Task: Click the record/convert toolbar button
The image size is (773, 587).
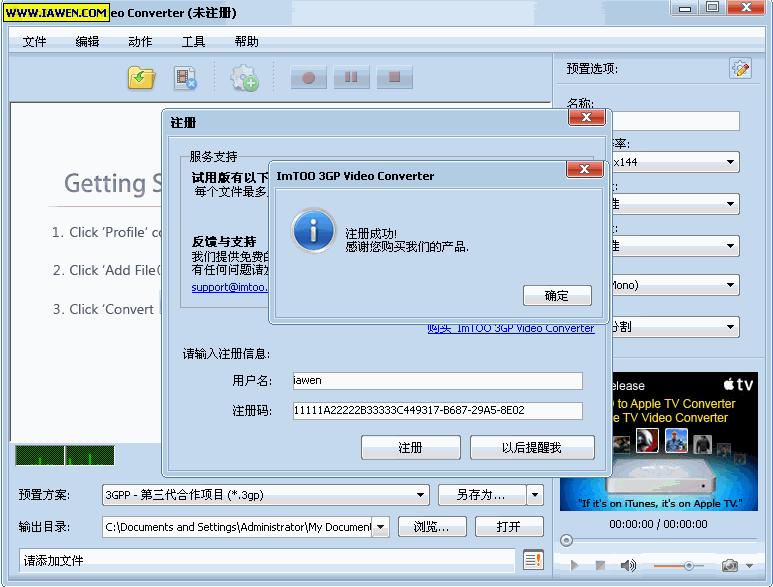Action: [x=309, y=77]
